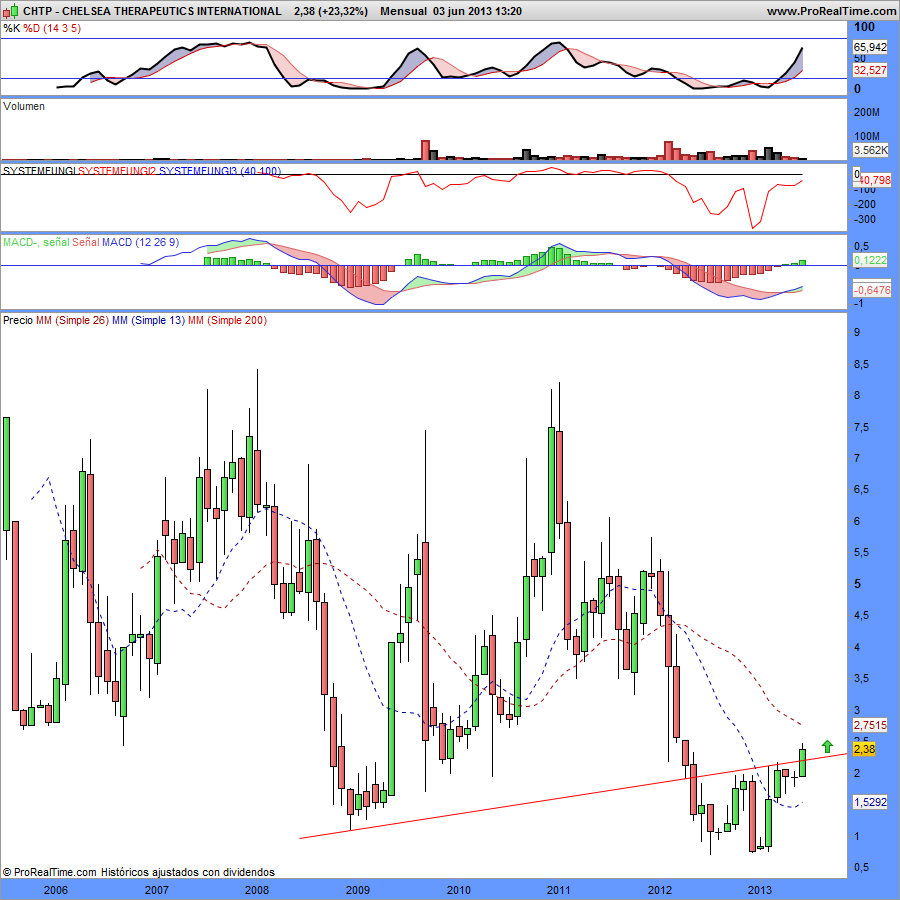
Task: Select the Precio label on the price panel
Action: click(x=18, y=320)
